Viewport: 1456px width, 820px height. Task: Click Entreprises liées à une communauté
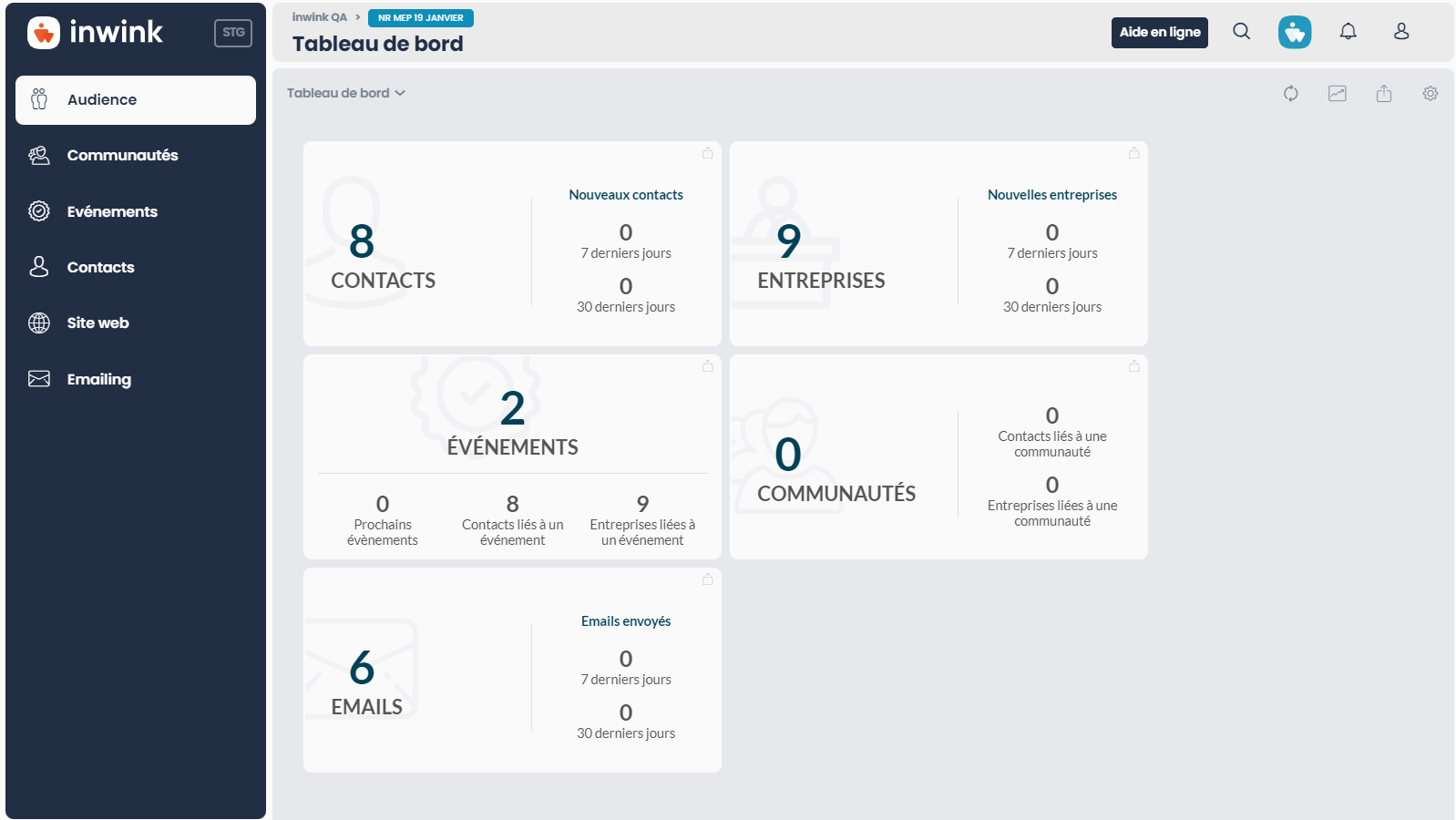point(1052,501)
